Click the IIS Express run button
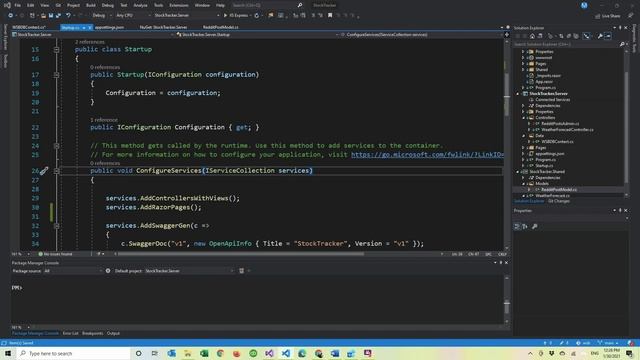 236,16
